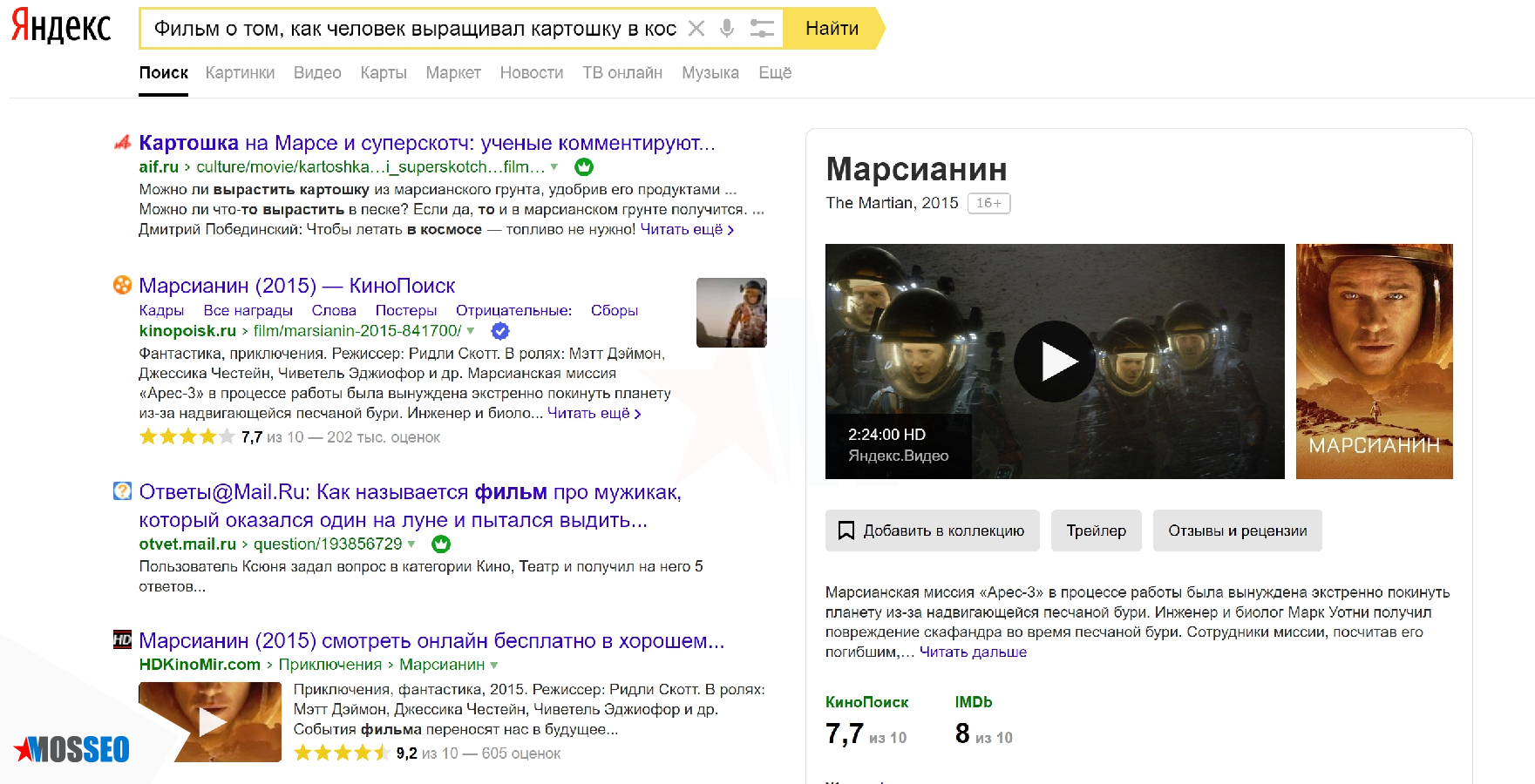The width and height of the screenshot is (1535, 784).
Task: Click the blue verified badge beside kinopoisk.ru
Action: pyautogui.click(x=499, y=331)
